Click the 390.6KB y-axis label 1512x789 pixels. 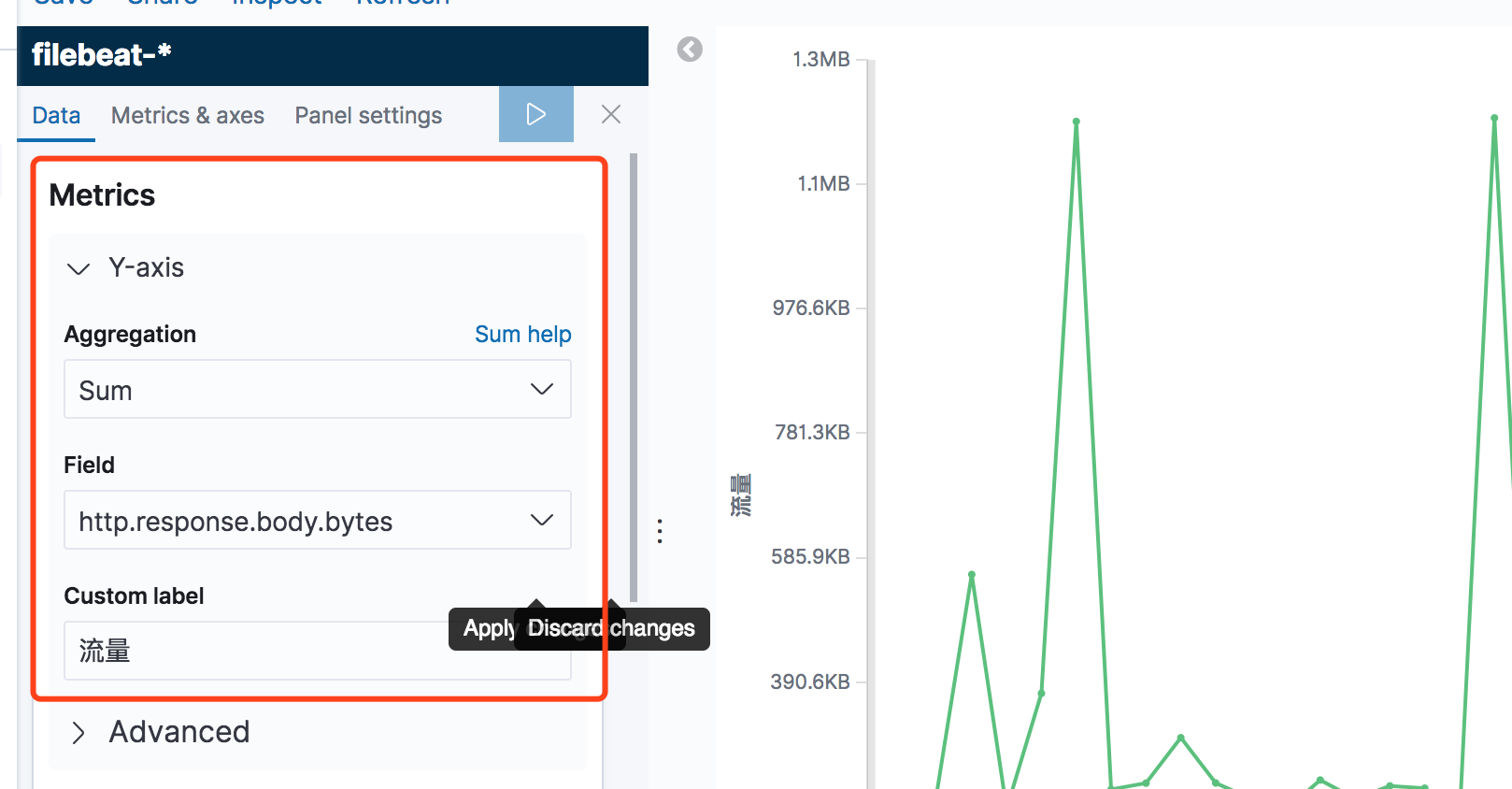pyautogui.click(x=810, y=682)
